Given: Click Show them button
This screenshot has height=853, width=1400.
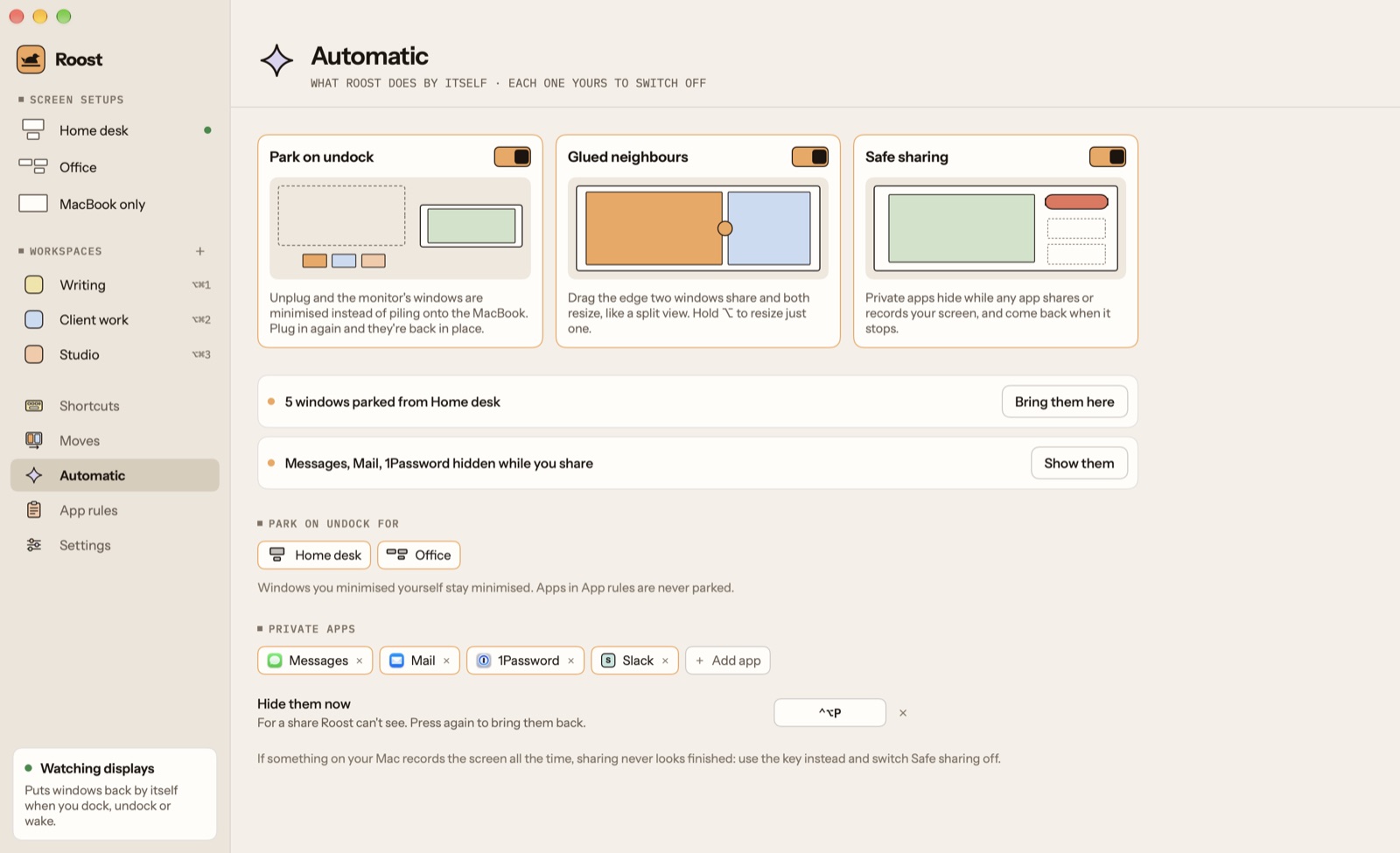Looking at the screenshot, I should 1079,463.
